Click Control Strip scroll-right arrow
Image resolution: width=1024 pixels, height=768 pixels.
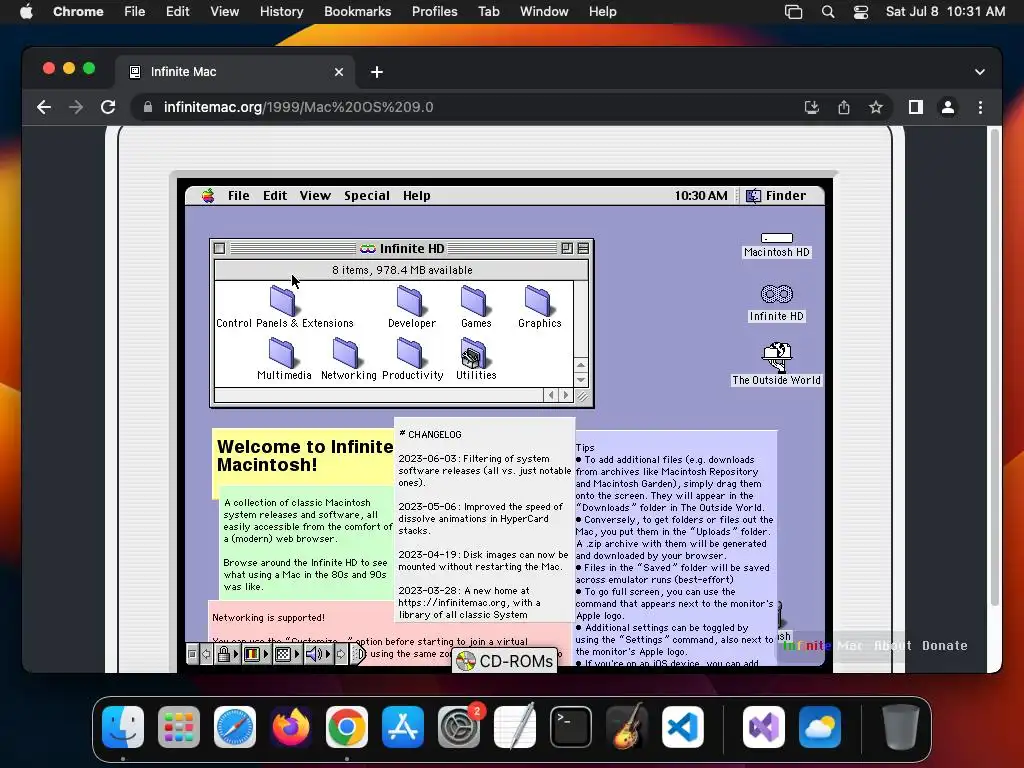click(x=341, y=654)
